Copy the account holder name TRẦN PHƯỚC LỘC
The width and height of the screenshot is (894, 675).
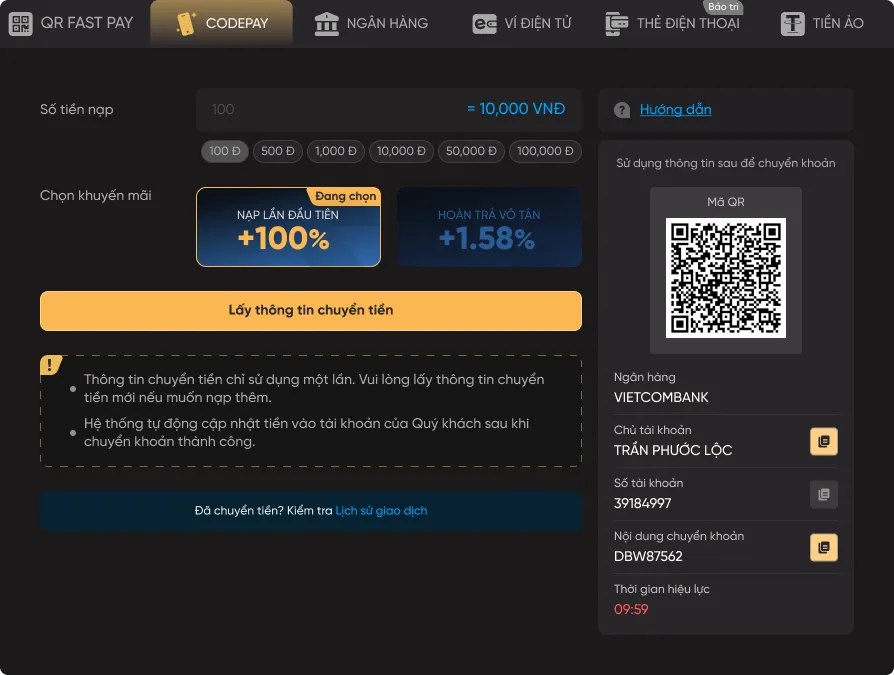click(x=823, y=440)
